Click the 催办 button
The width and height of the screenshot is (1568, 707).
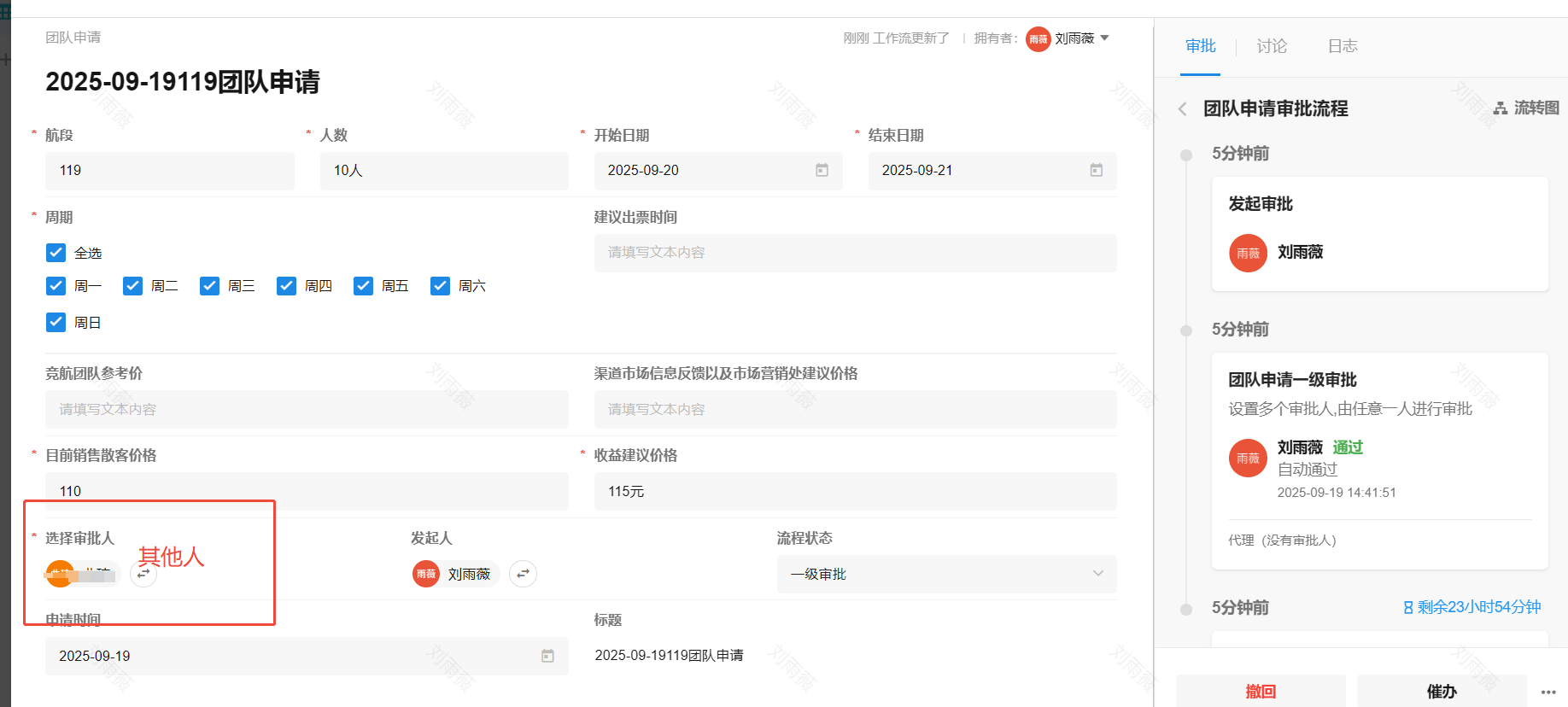[1442, 691]
